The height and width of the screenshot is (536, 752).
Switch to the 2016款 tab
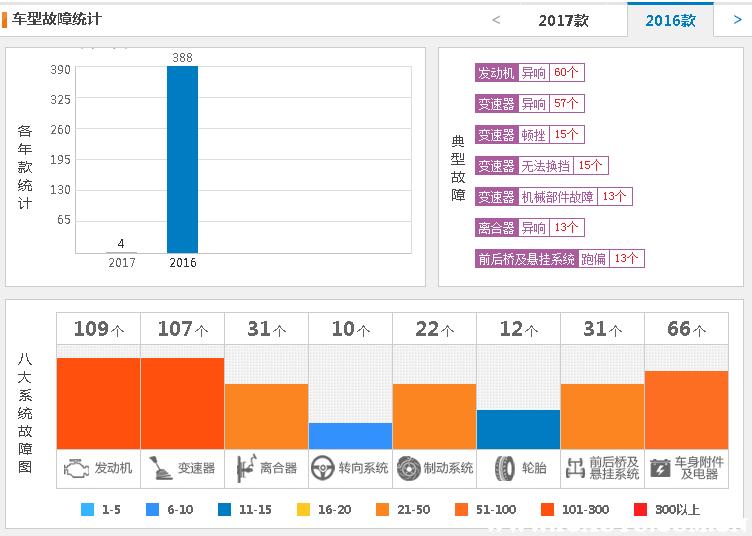670,20
